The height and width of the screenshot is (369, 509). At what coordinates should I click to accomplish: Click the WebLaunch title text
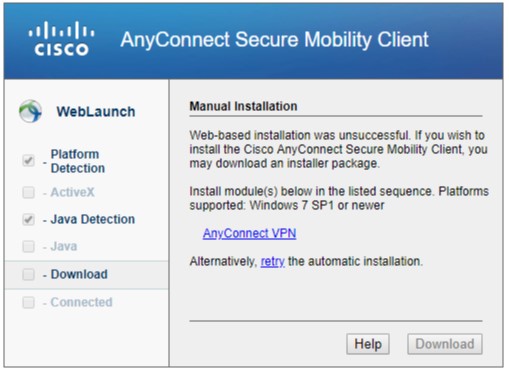[96, 112]
